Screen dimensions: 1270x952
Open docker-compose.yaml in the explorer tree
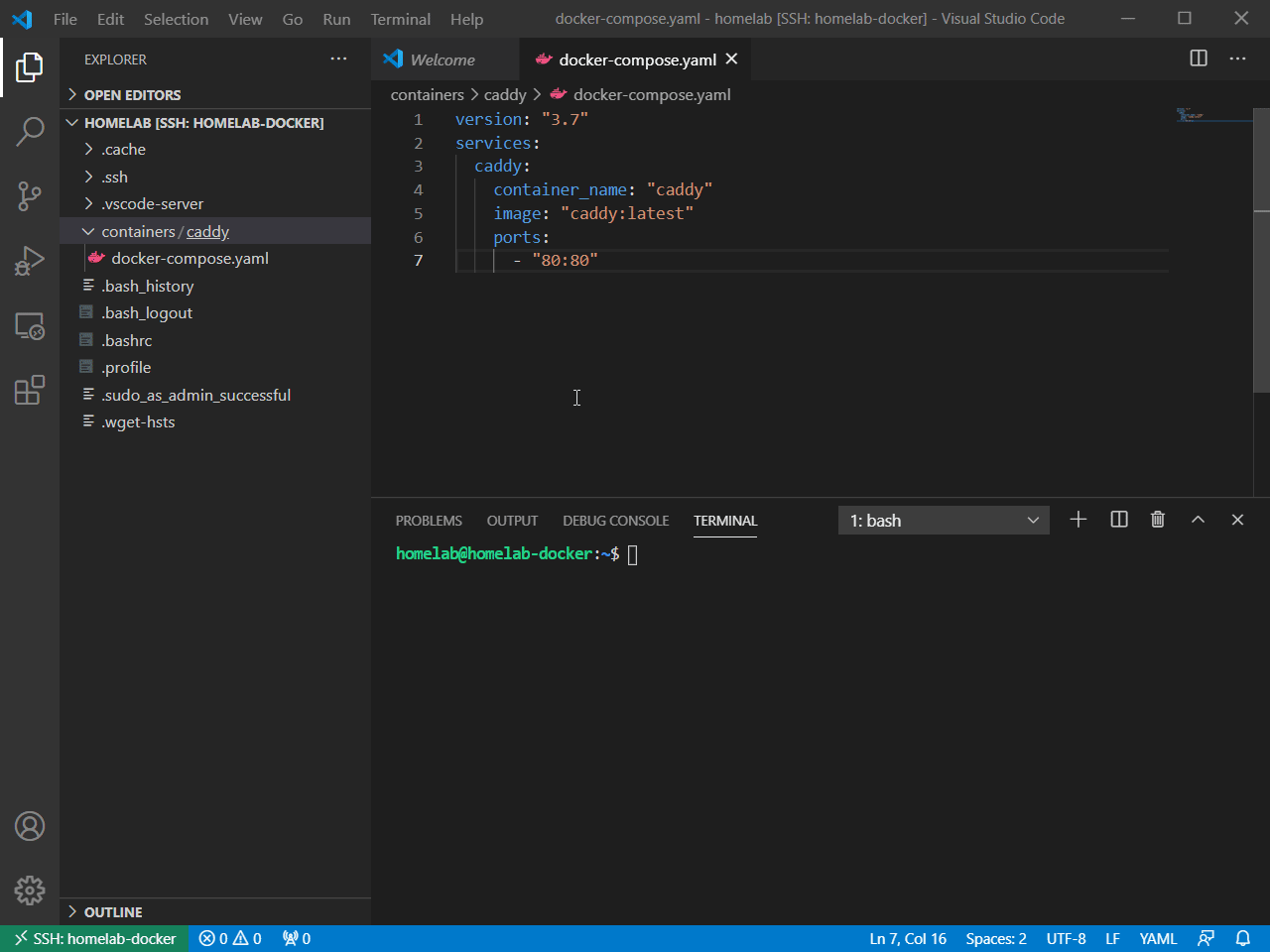click(x=215, y=259)
